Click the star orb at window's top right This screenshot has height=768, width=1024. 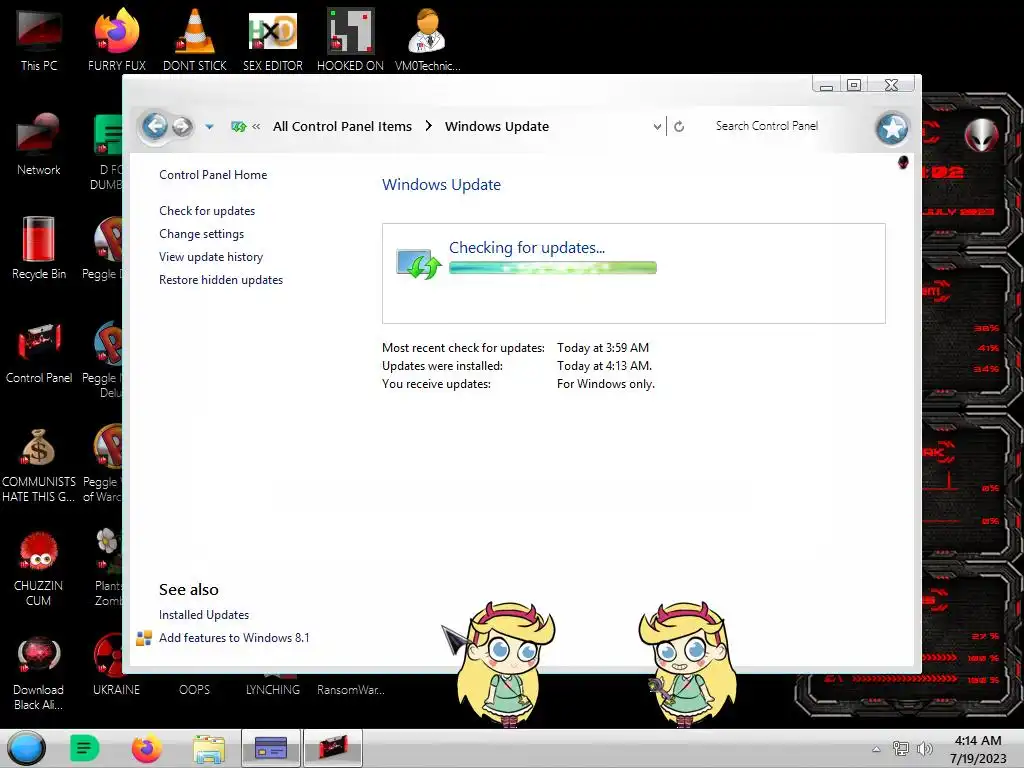coord(892,128)
